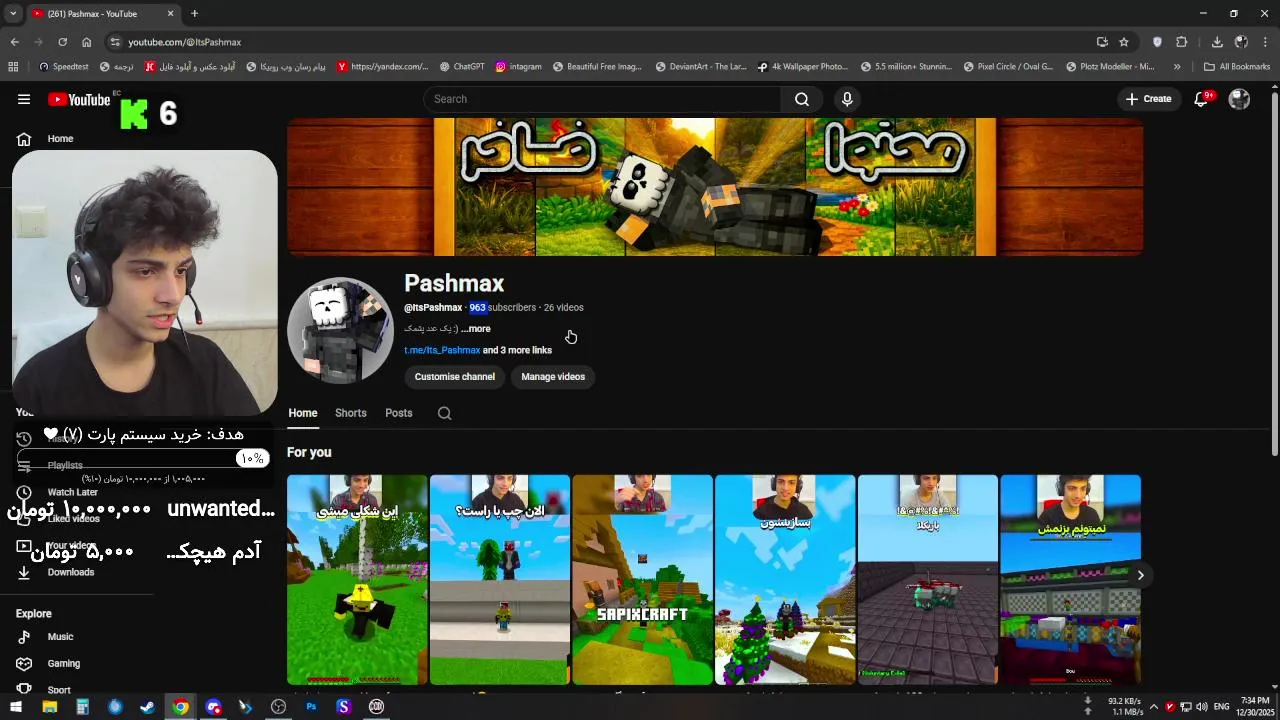
Task: Click the search magnifier button
Action: 802,99
